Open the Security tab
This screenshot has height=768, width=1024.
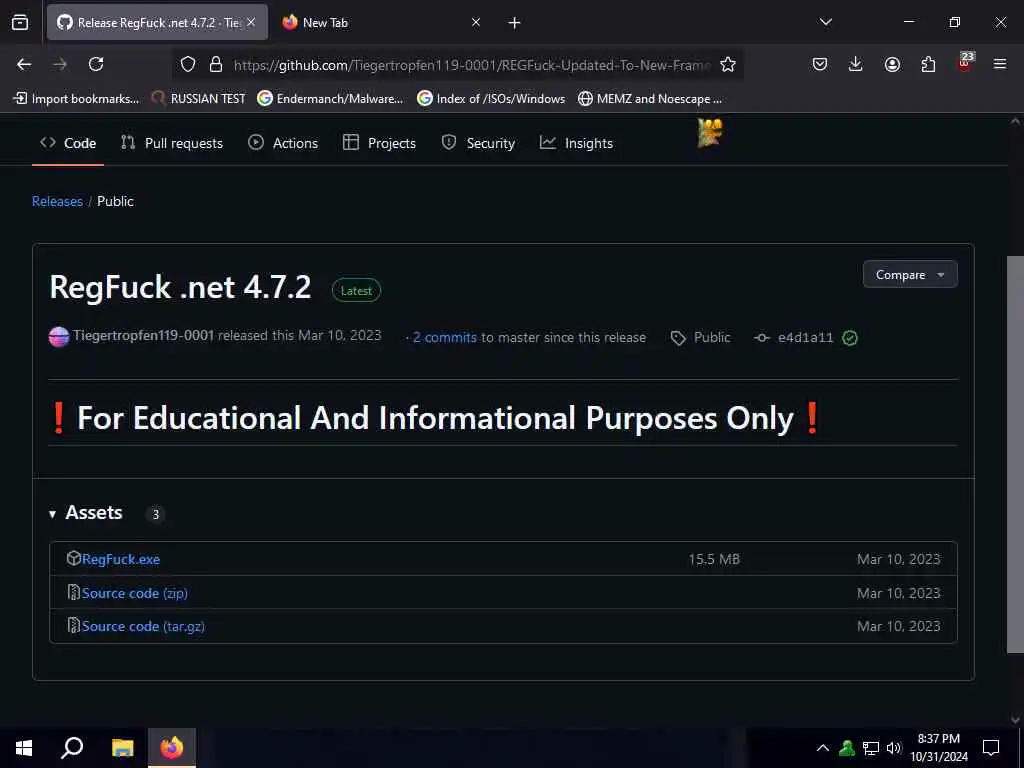(478, 143)
